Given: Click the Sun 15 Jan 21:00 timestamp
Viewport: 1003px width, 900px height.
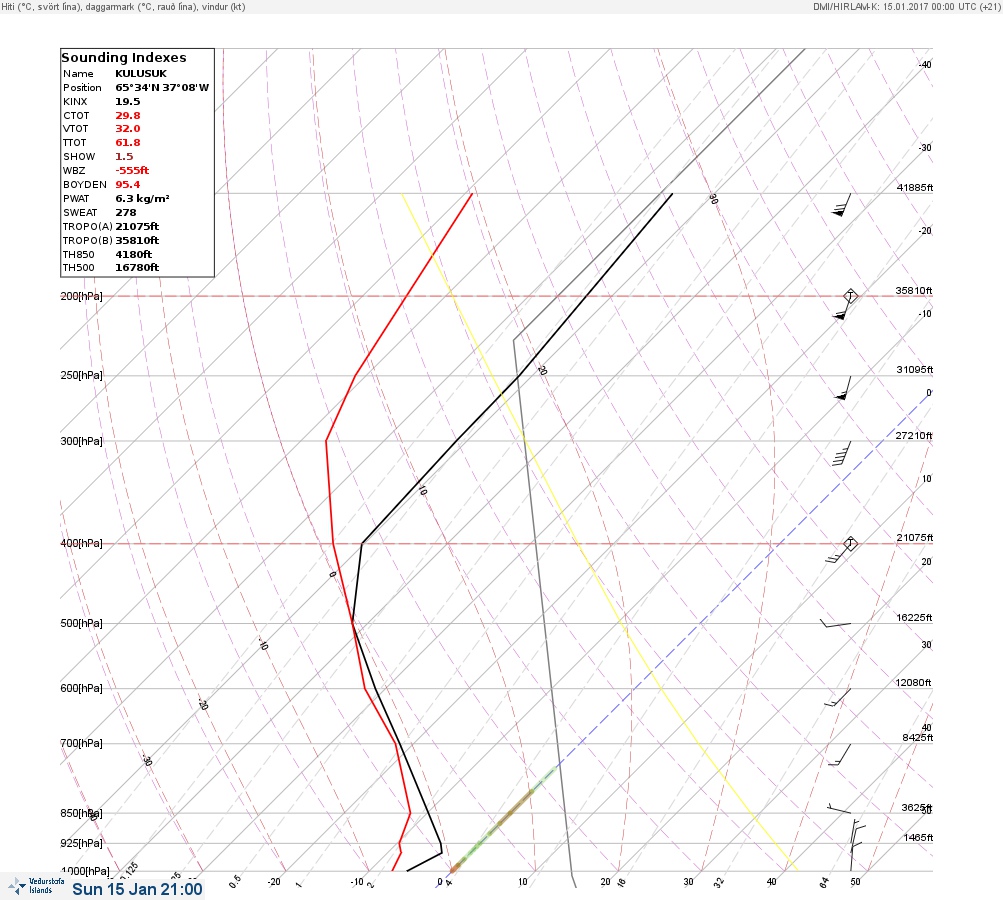Looking at the screenshot, I should coord(137,889).
